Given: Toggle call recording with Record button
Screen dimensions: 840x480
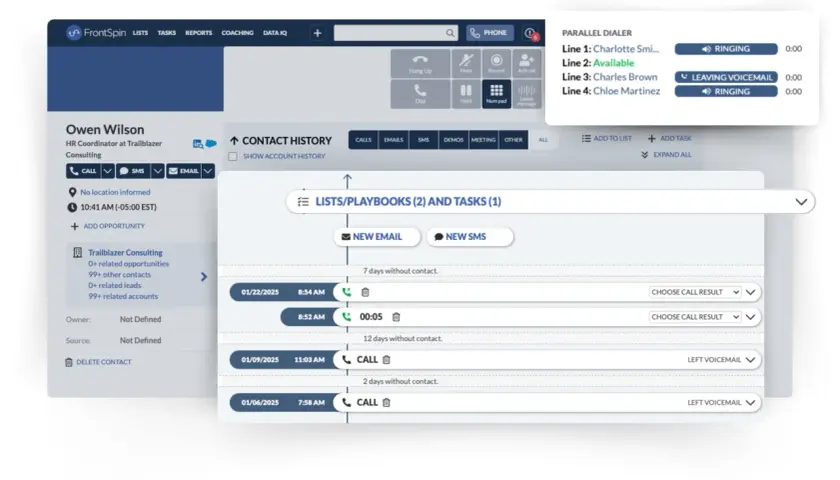Looking at the screenshot, I should point(497,64).
